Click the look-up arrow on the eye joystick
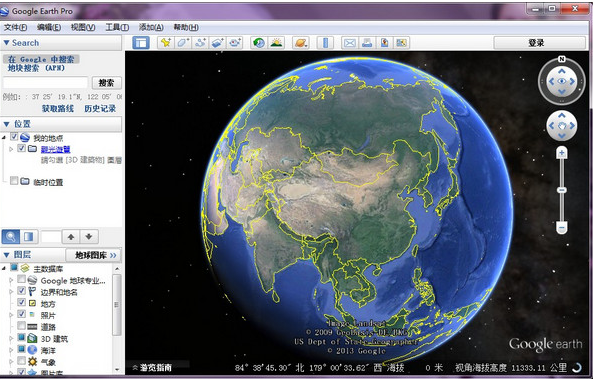 click(x=562, y=71)
